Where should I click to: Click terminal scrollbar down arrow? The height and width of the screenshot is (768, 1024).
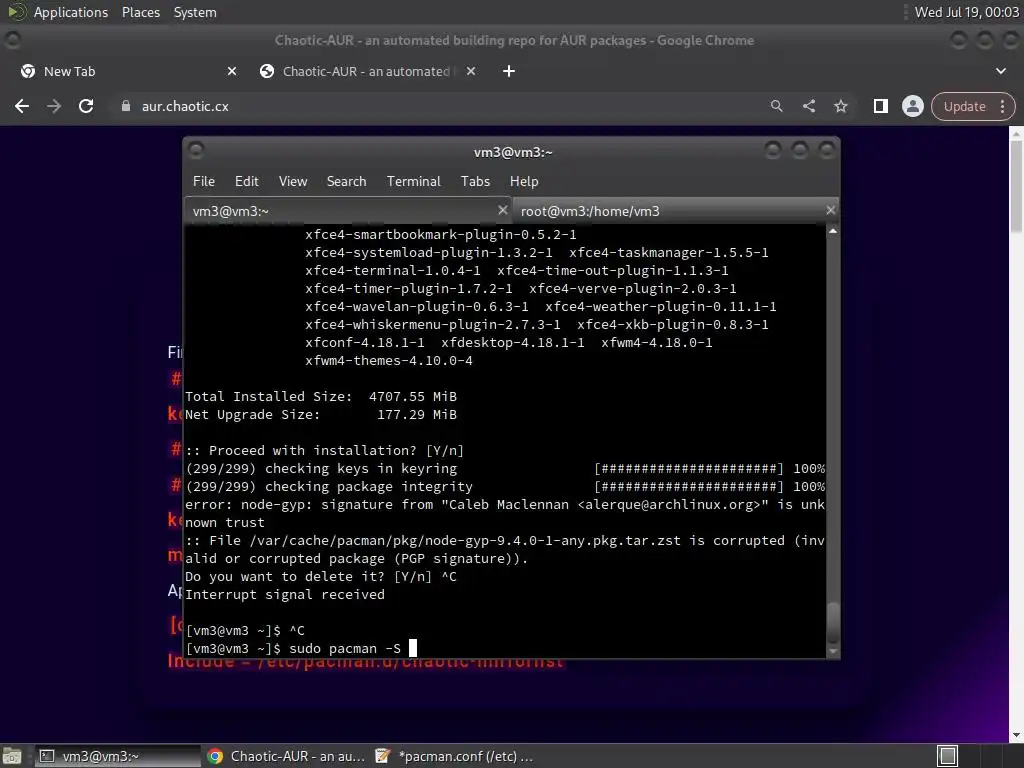pos(833,651)
